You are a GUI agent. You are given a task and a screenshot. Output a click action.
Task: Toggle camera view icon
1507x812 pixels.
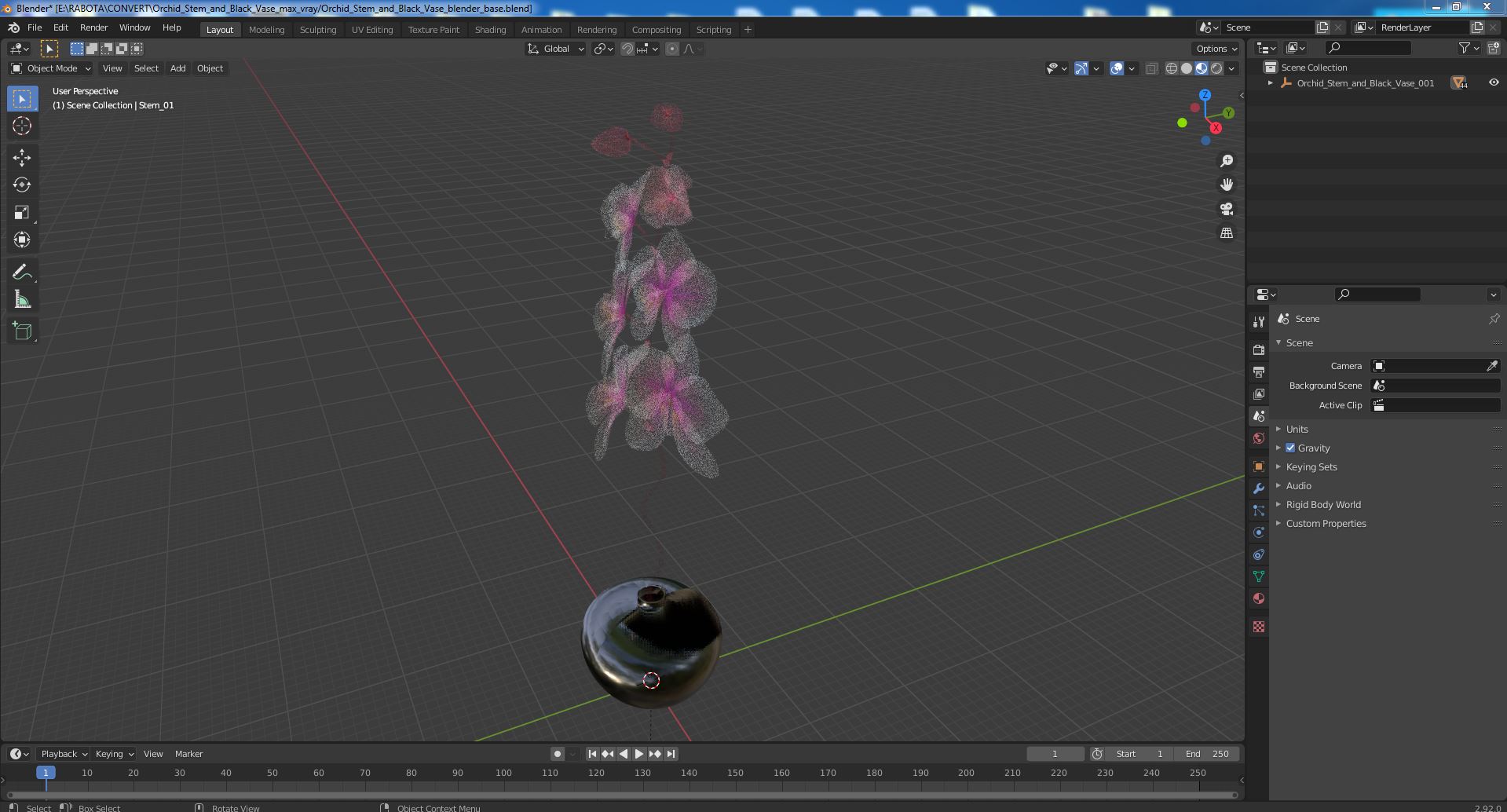[1227, 209]
